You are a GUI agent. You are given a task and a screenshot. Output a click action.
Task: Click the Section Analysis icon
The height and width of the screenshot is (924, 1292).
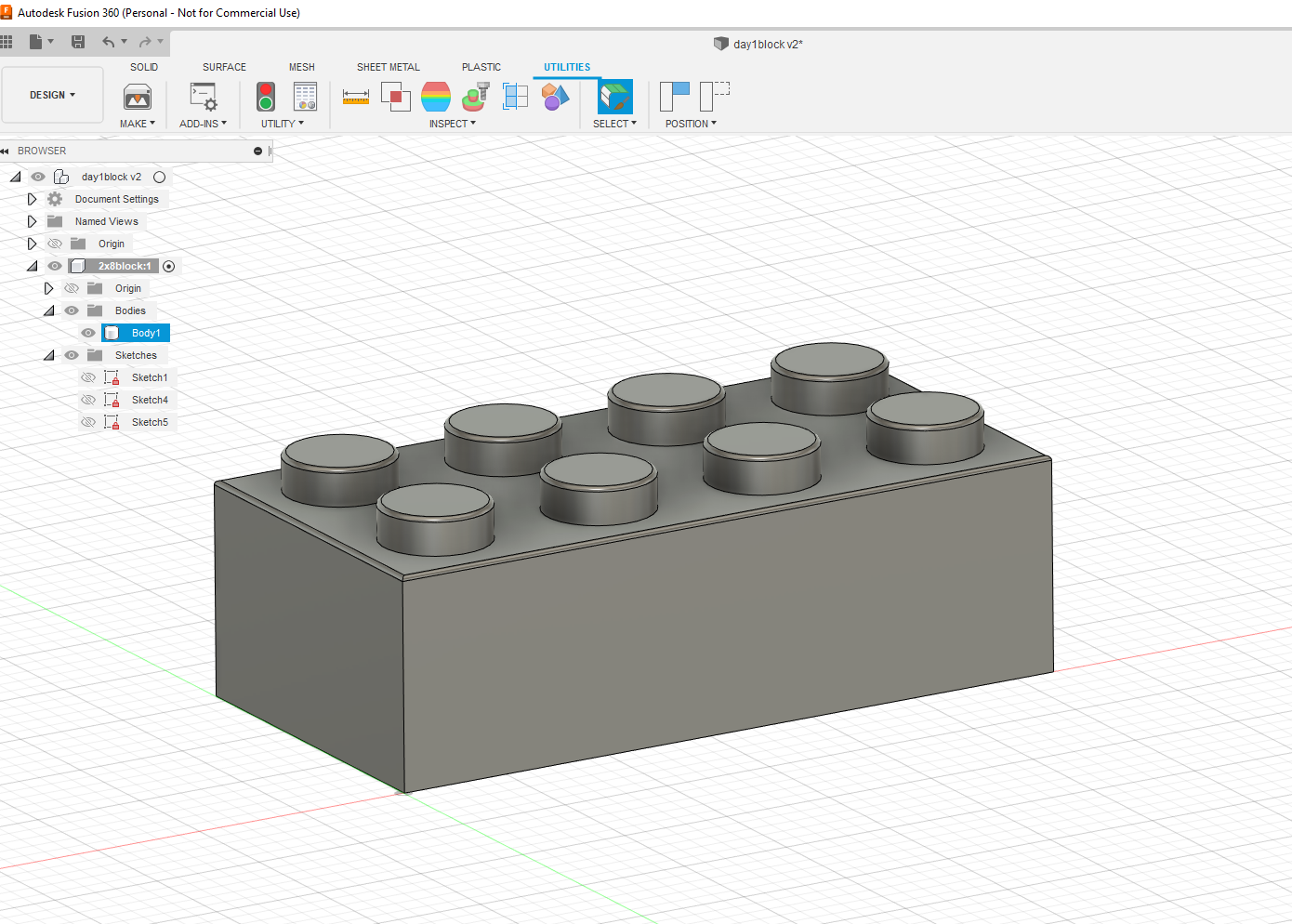(515, 97)
